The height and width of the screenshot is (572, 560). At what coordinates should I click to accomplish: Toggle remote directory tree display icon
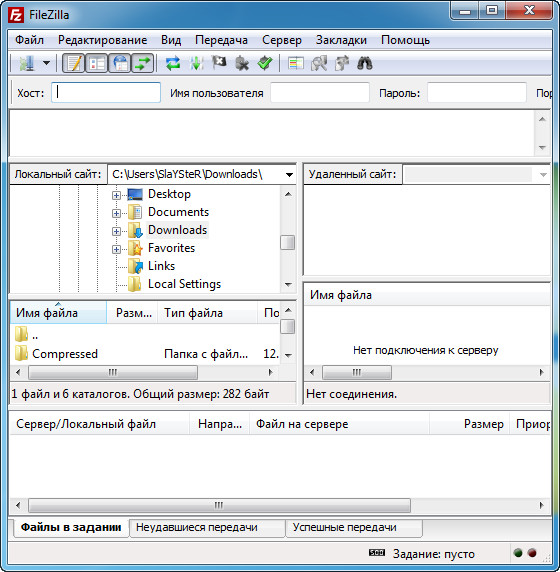120,63
